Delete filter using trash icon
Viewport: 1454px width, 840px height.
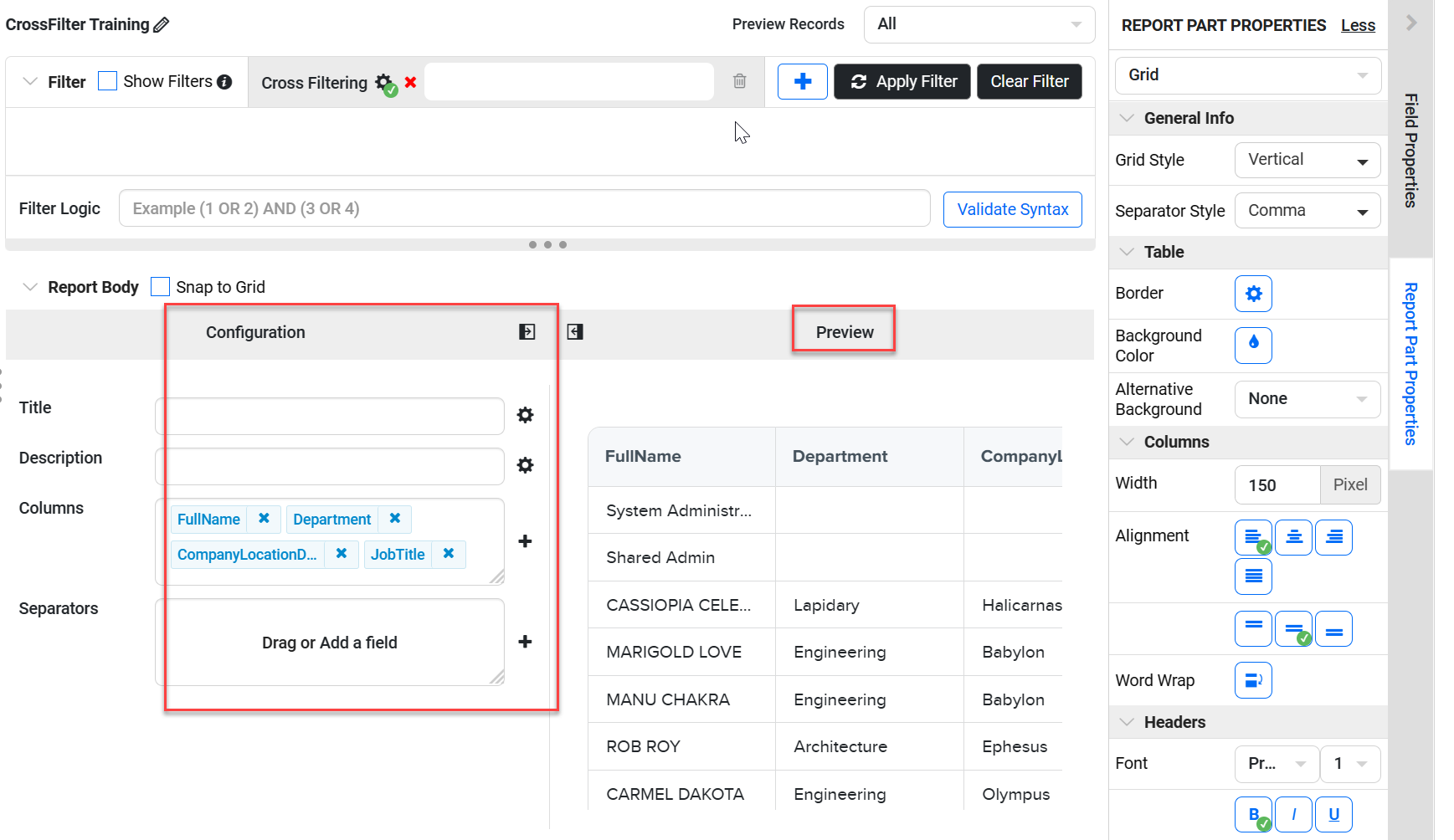[x=739, y=81]
